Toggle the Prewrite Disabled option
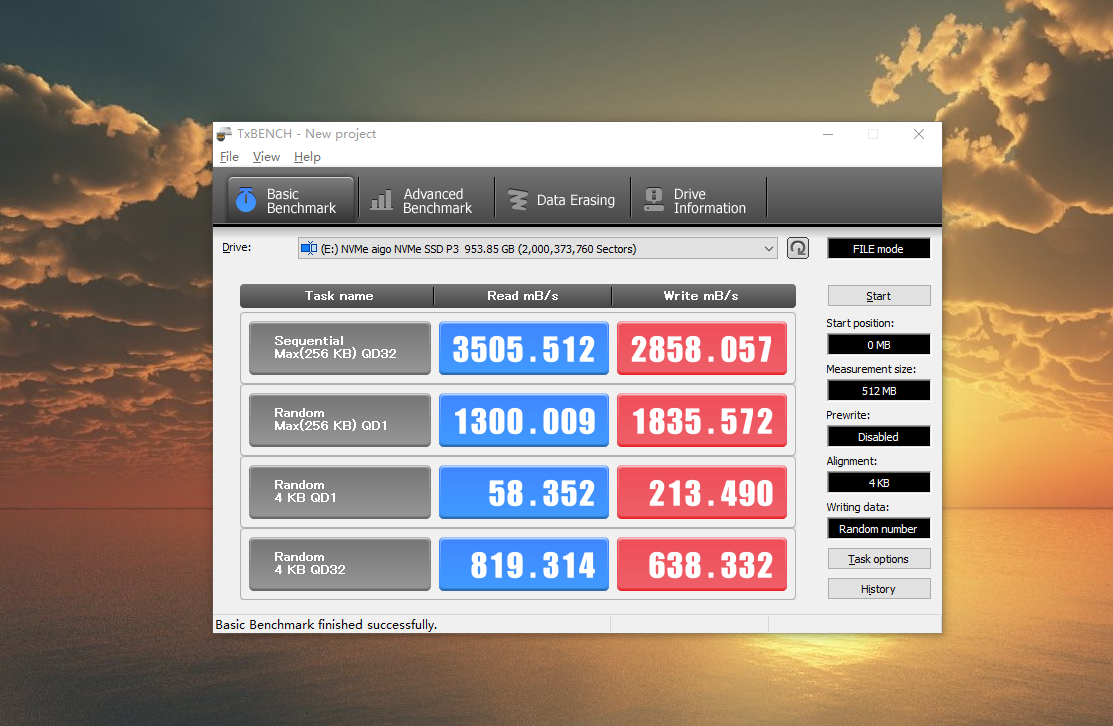The width and height of the screenshot is (1113, 726). (879, 437)
